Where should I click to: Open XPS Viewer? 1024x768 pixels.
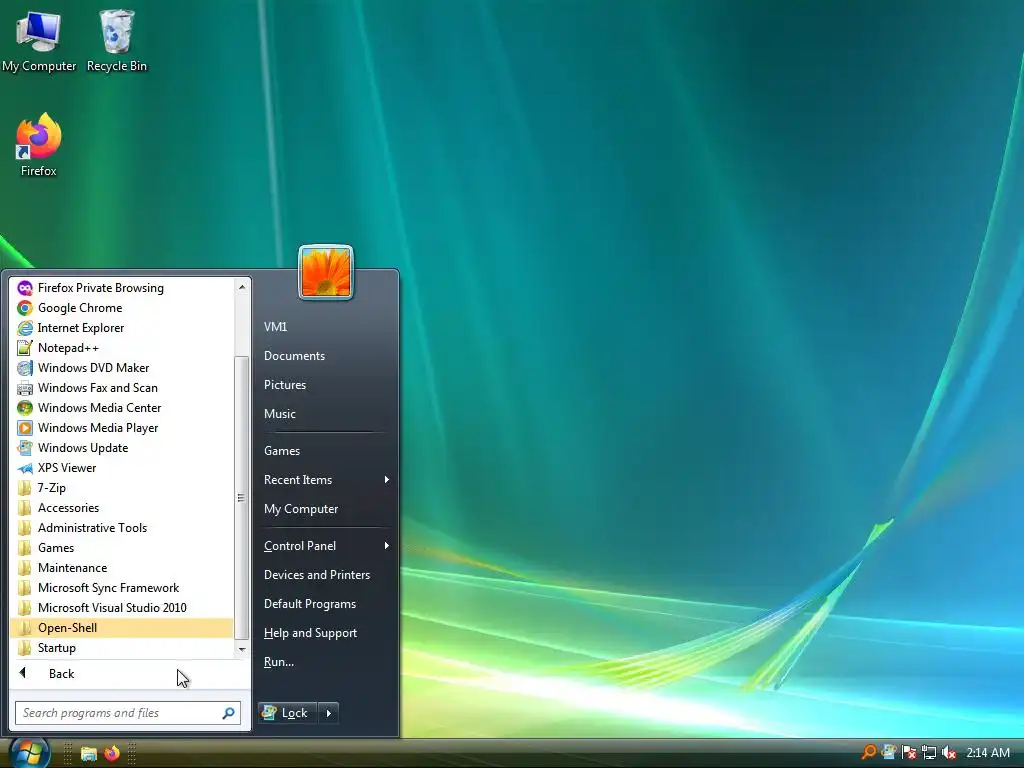122,468
